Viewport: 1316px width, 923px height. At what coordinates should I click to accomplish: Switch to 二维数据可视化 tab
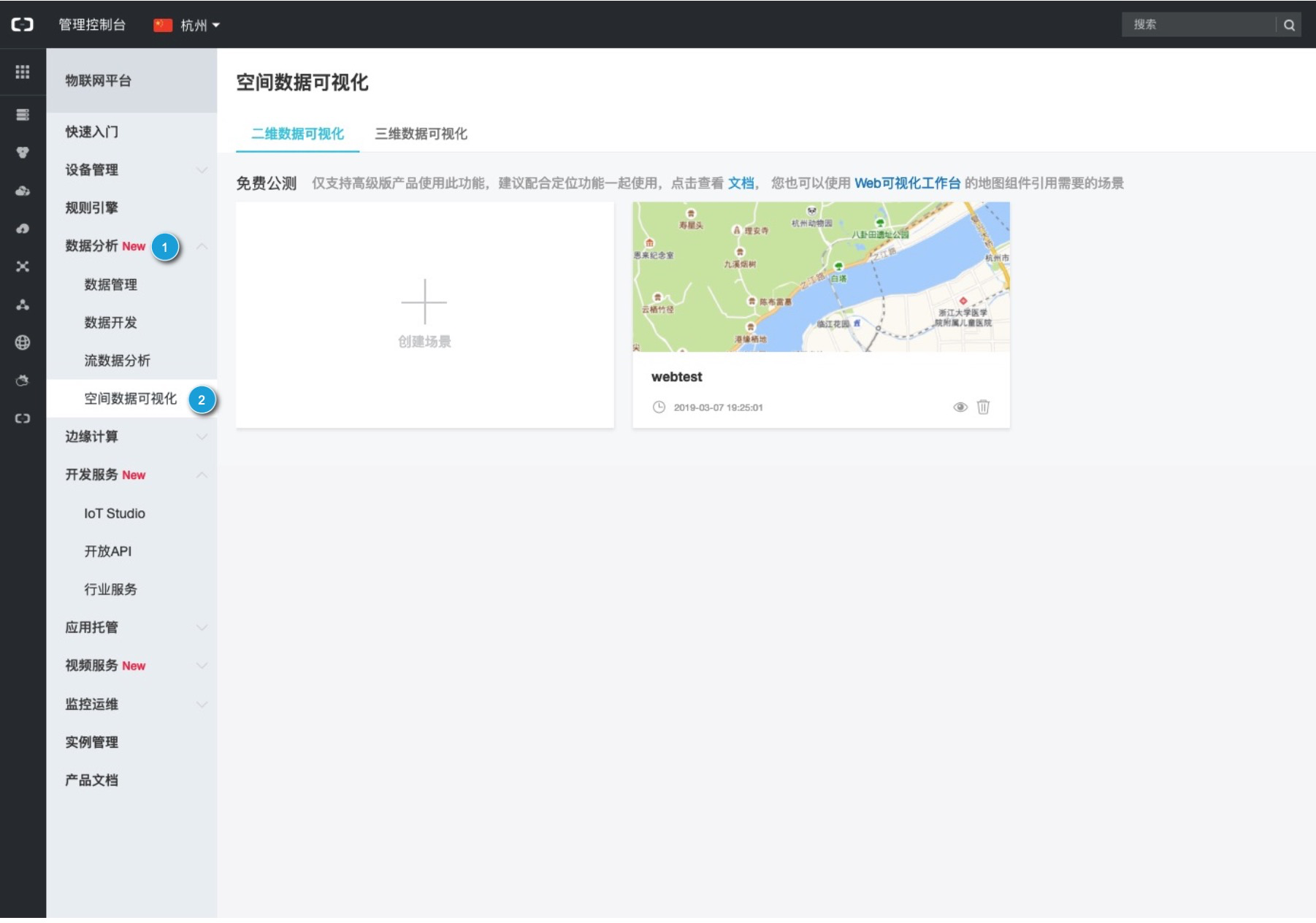(297, 134)
